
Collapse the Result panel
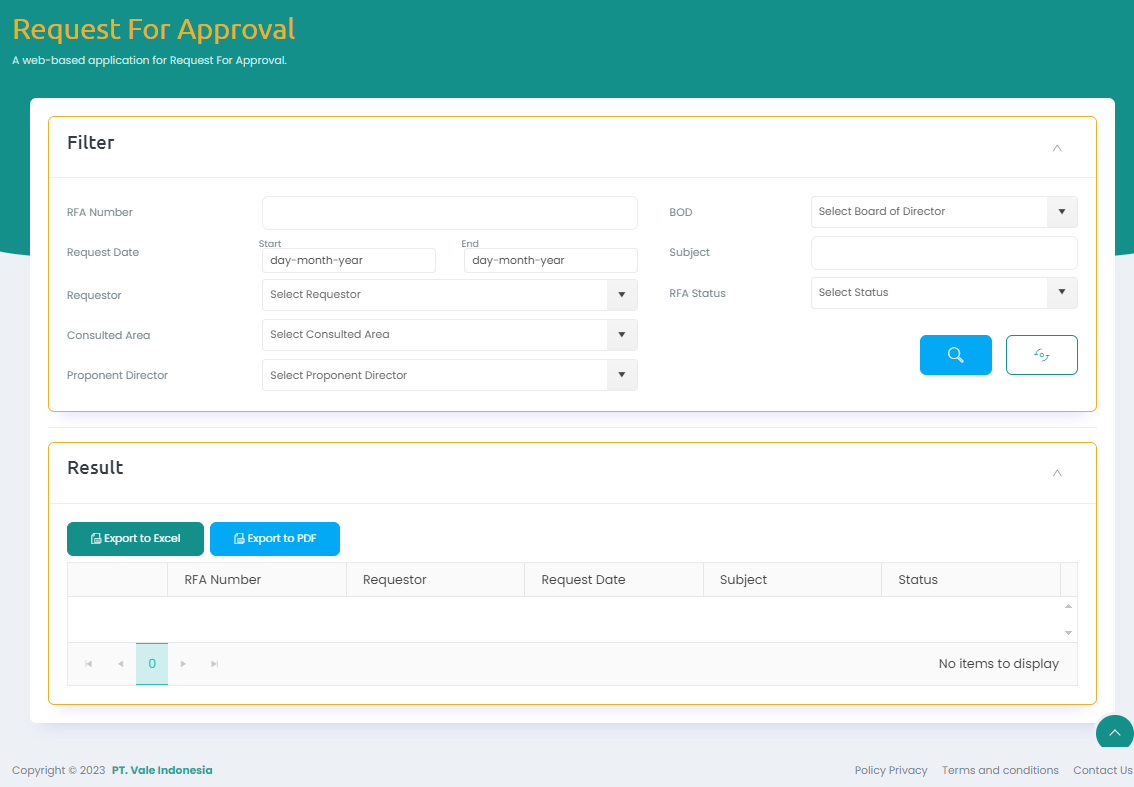[1057, 473]
